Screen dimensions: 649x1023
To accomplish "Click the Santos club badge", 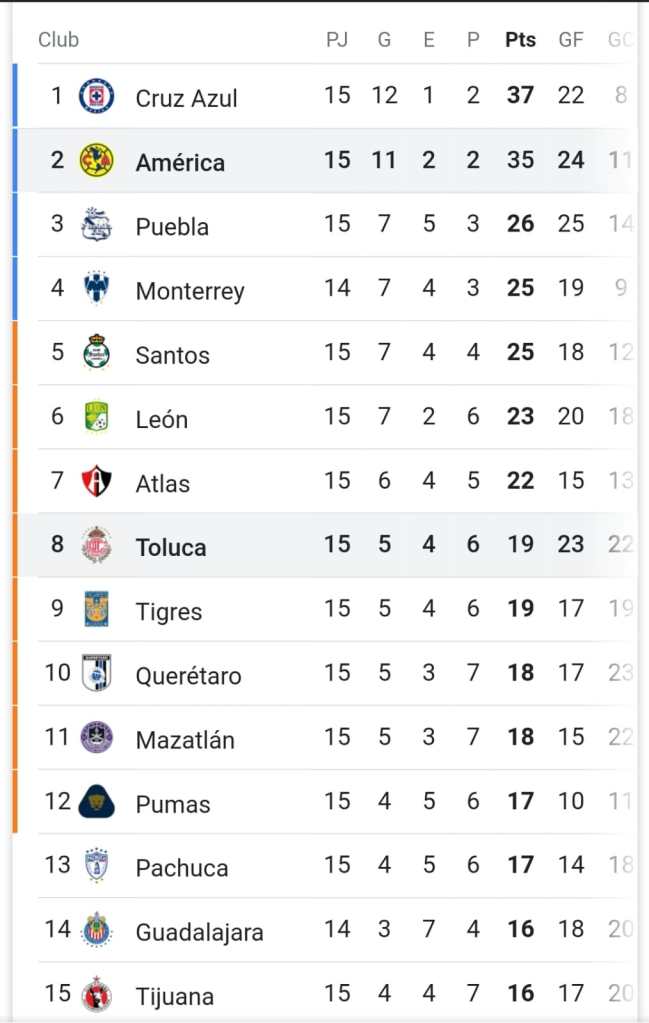I will pos(97,352).
